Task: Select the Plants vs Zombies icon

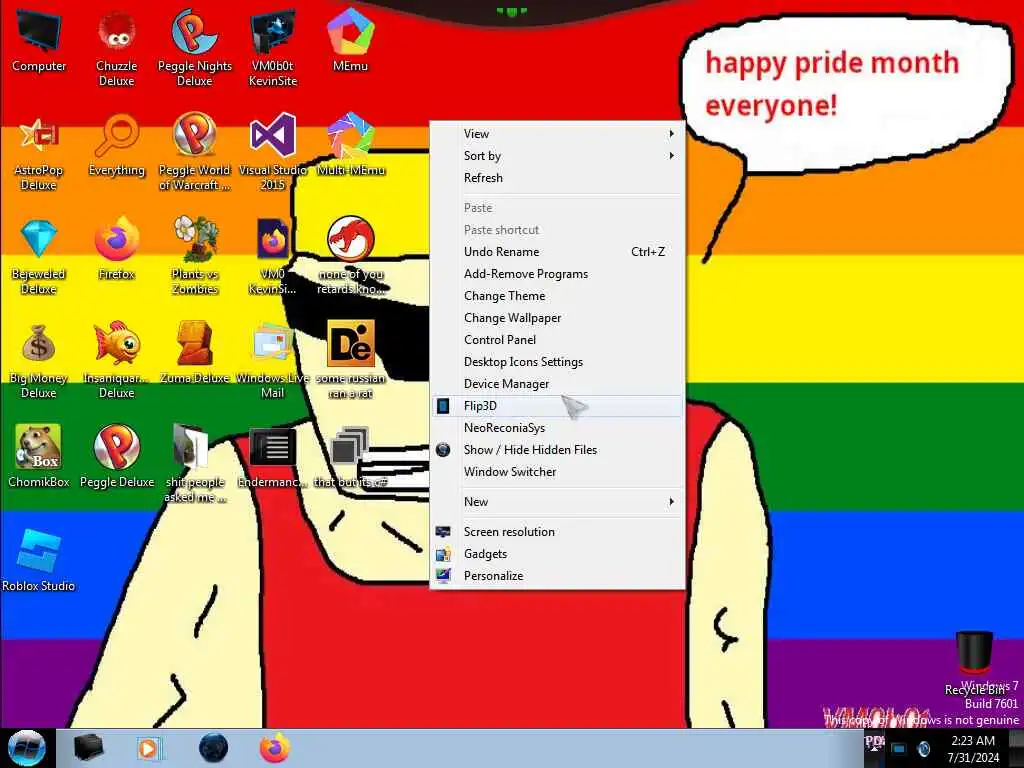Action: coord(195,257)
